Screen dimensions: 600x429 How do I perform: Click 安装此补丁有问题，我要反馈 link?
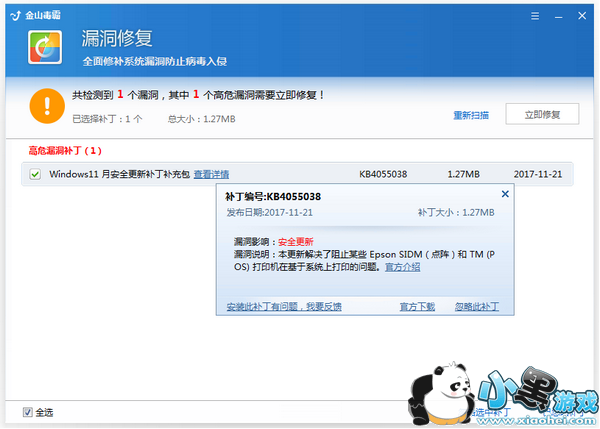tap(284, 307)
